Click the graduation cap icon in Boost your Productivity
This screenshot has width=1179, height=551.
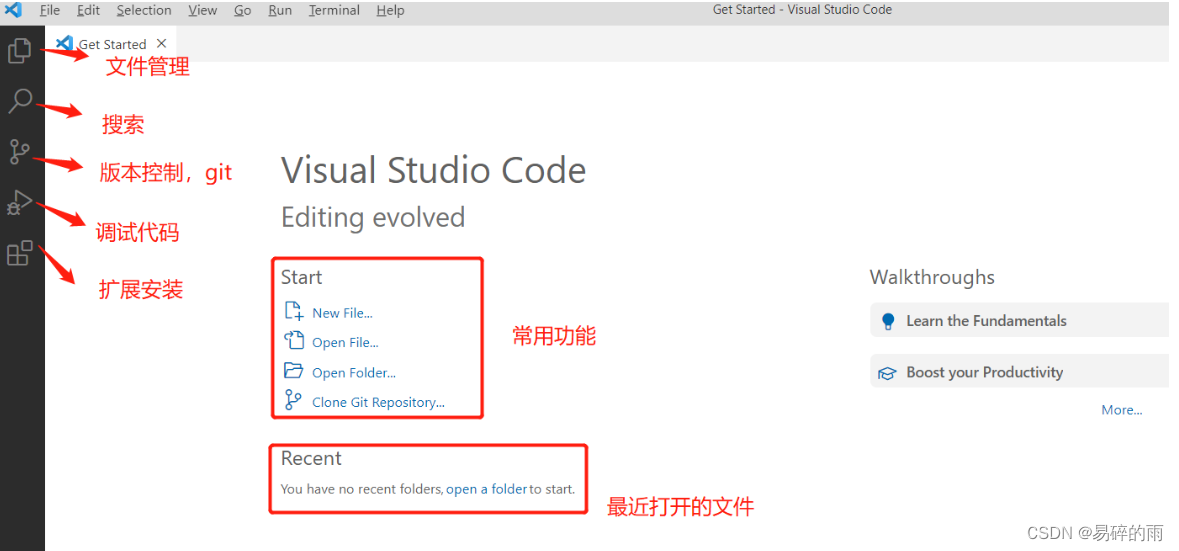[x=888, y=374]
